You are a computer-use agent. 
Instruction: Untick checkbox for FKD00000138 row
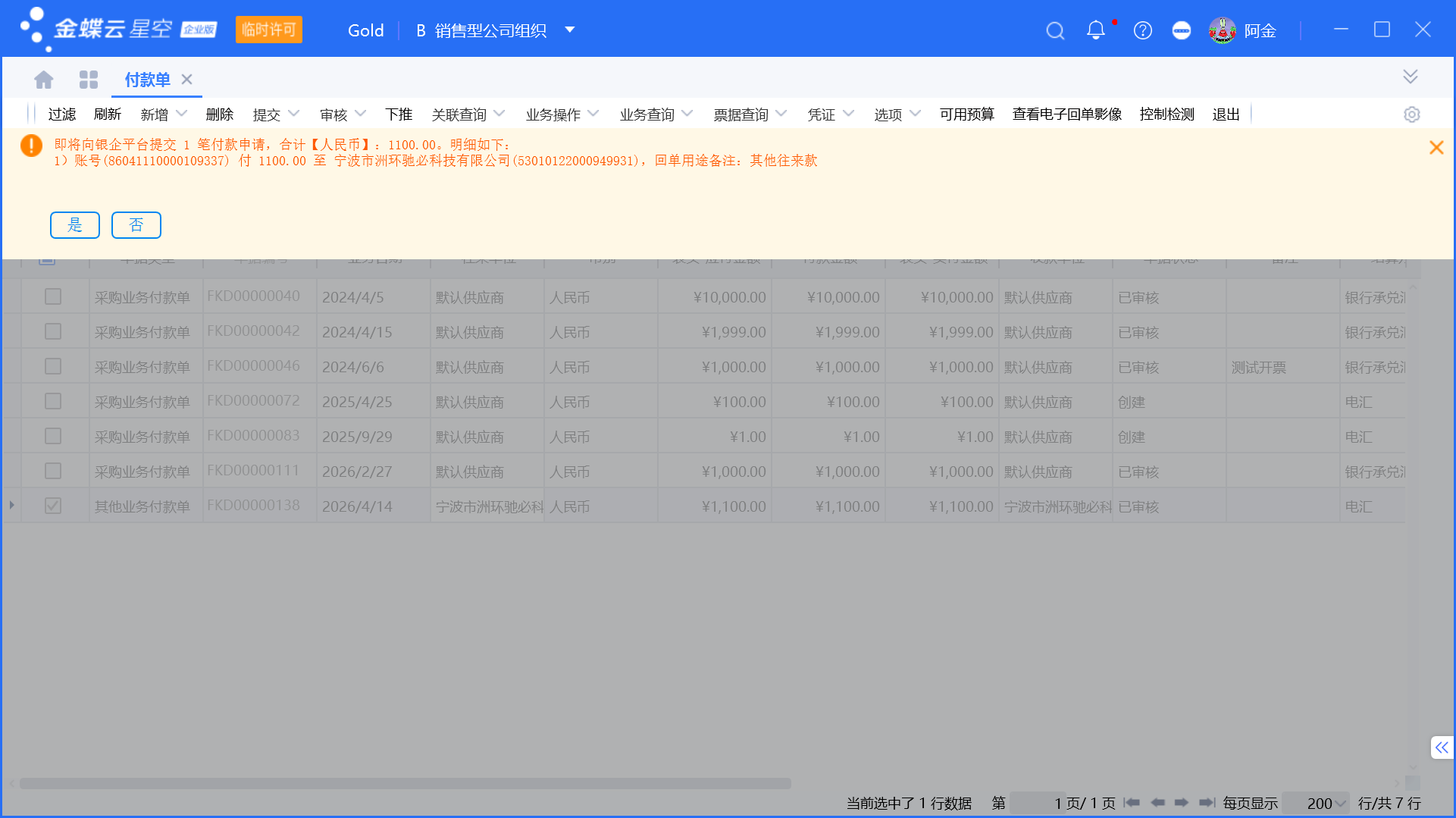(53, 506)
